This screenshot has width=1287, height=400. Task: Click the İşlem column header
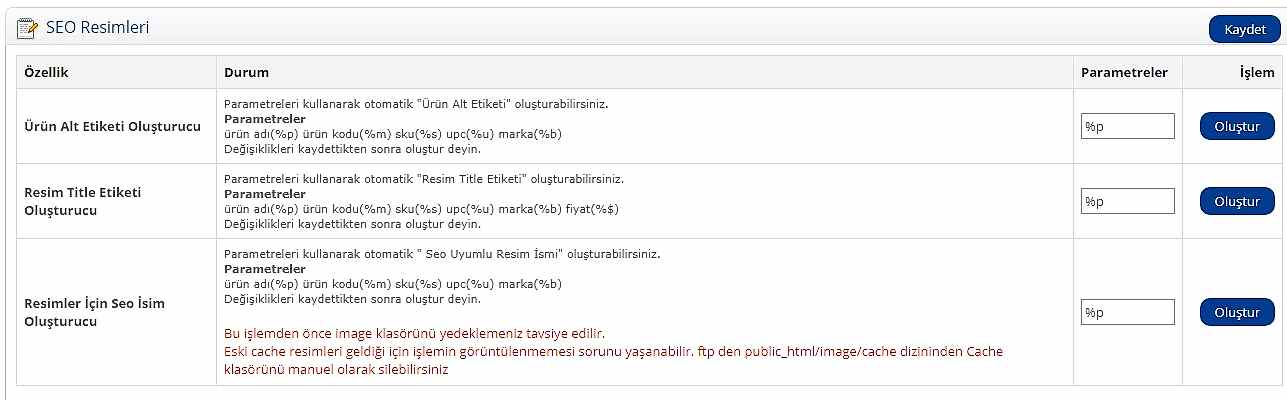coord(1257,73)
